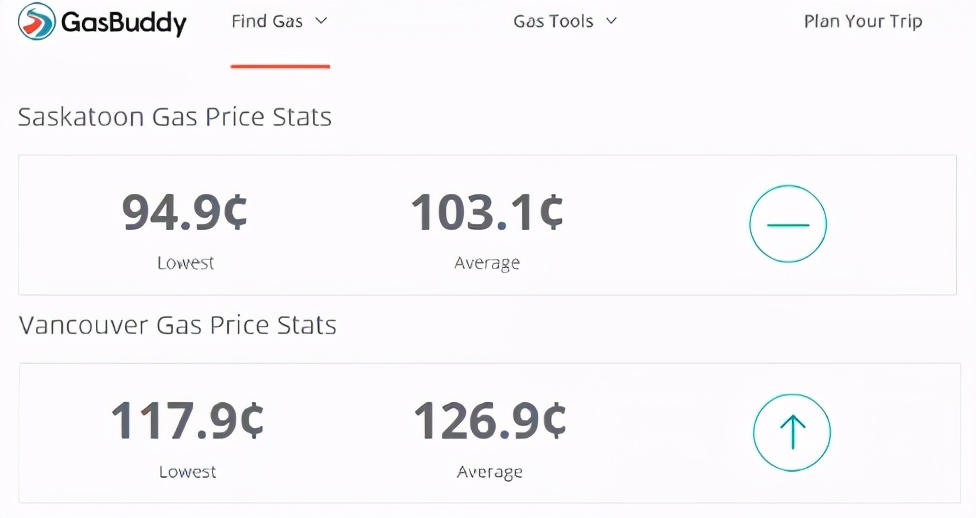This screenshot has height=518, width=976.
Task: Click the GasBuddy logo icon
Action: coord(37,21)
